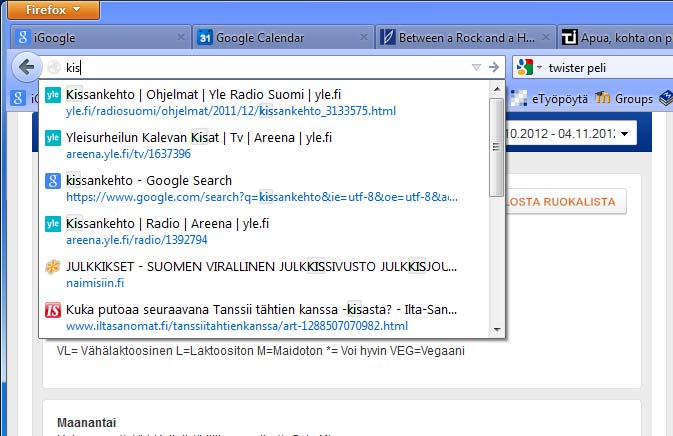This screenshot has width=673, height=436.
Task: Select kissankehto Google Search suggestion
Action: 264,188
